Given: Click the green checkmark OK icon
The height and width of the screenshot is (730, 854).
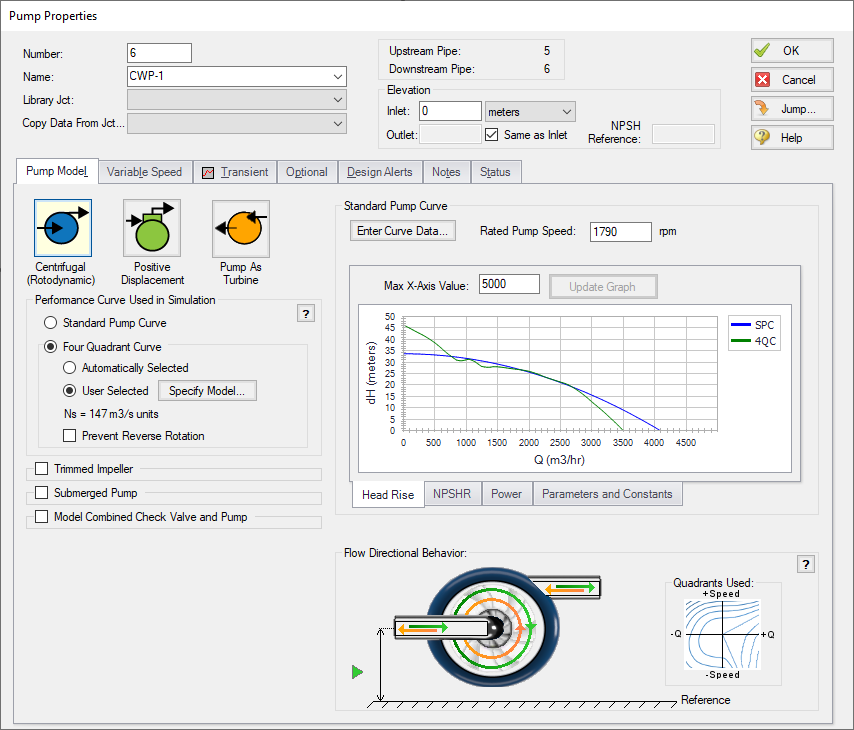Looking at the screenshot, I should pyautogui.click(x=764, y=50).
